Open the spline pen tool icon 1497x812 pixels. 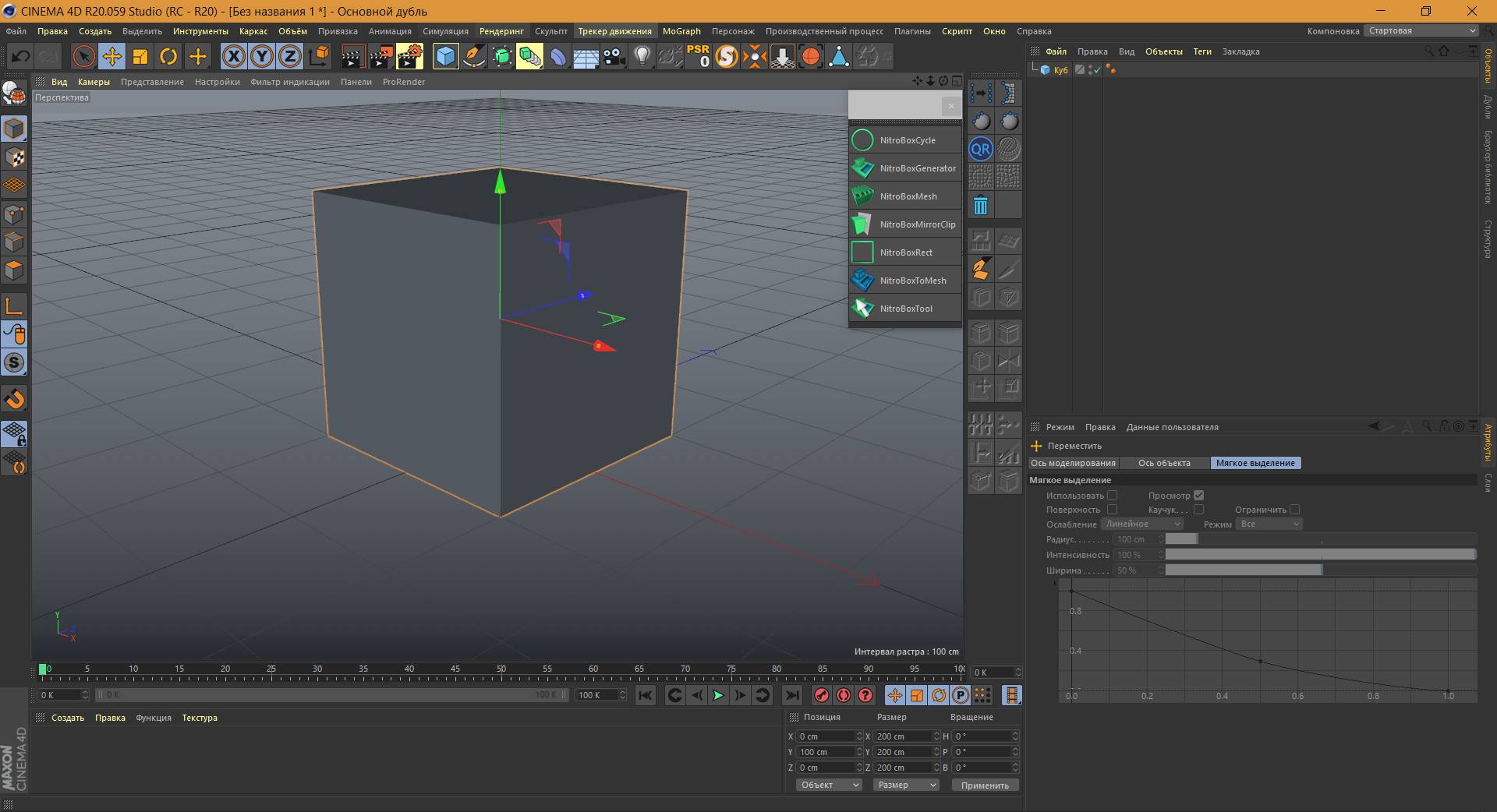point(474,56)
